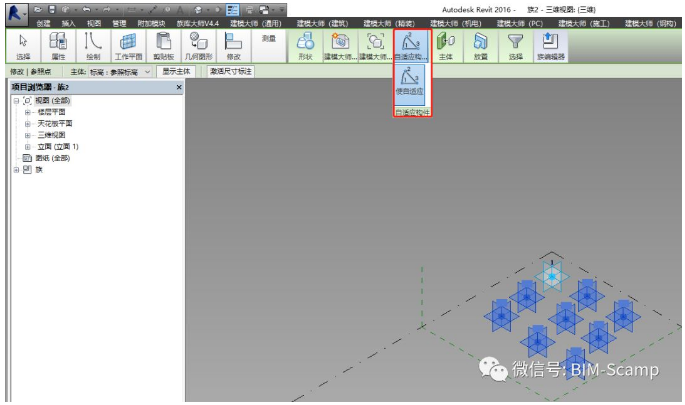Select the 工作平面 work plane tool
This screenshot has height=405, width=685.
(127, 44)
